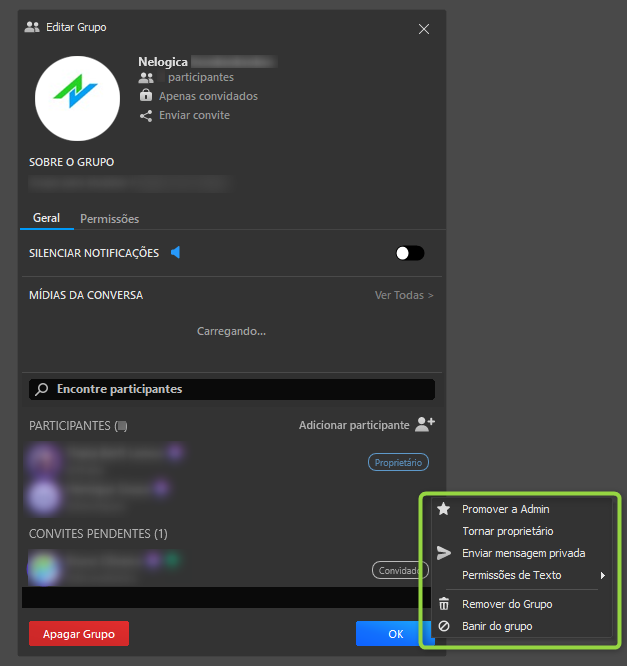Click the Proprietário badge
Viewport: 627px width, 666px height.
point(398,463)
